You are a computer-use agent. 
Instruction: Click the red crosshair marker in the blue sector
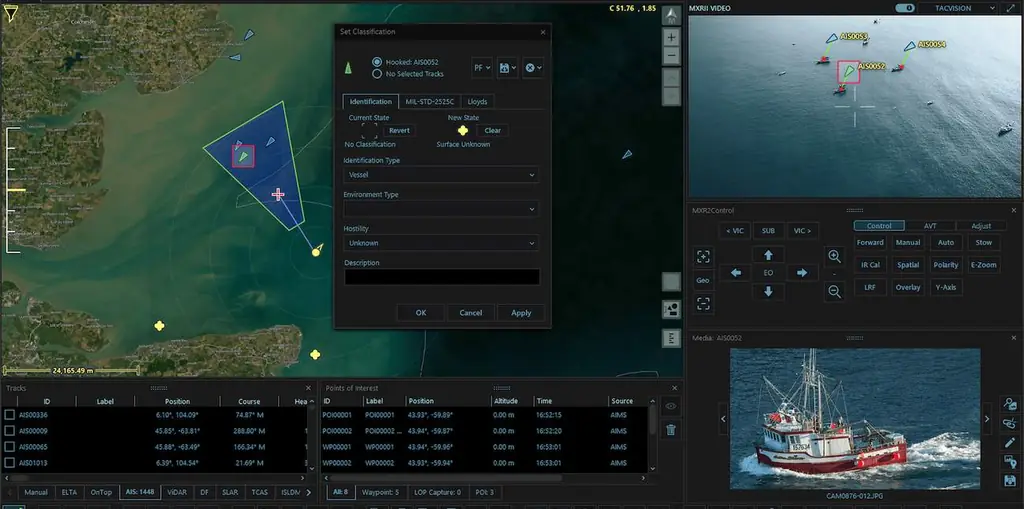coord(278,195)
